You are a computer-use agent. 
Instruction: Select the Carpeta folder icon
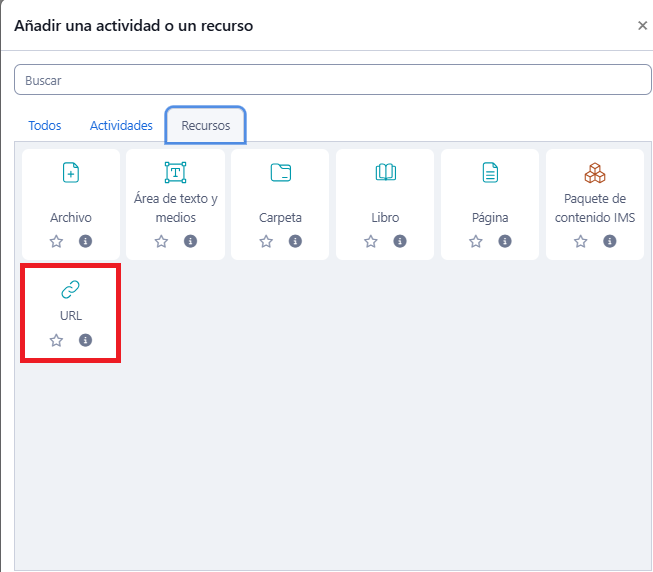click(280, 173)
